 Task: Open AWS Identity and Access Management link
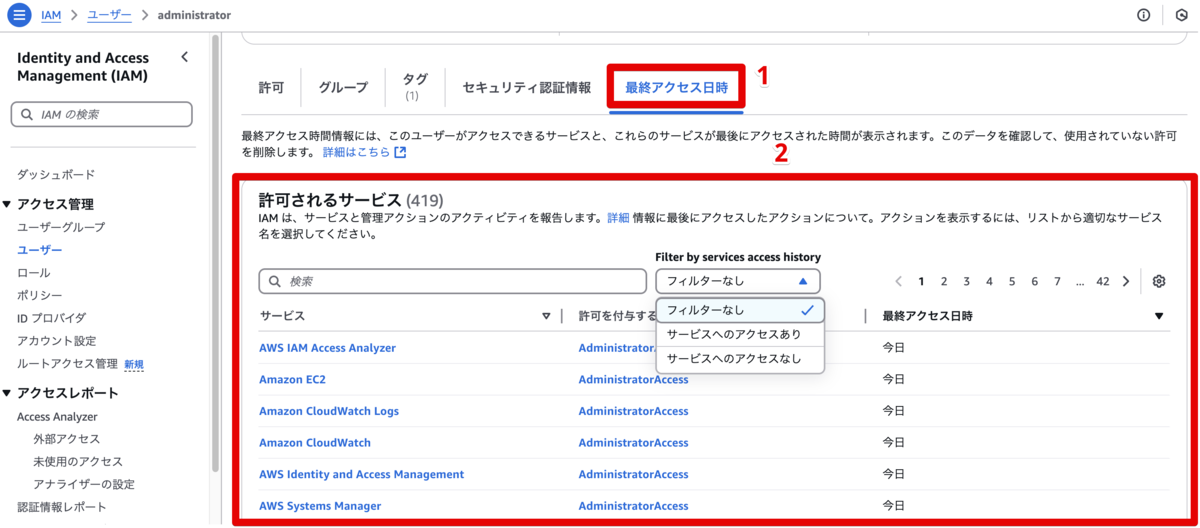(362, 474)
